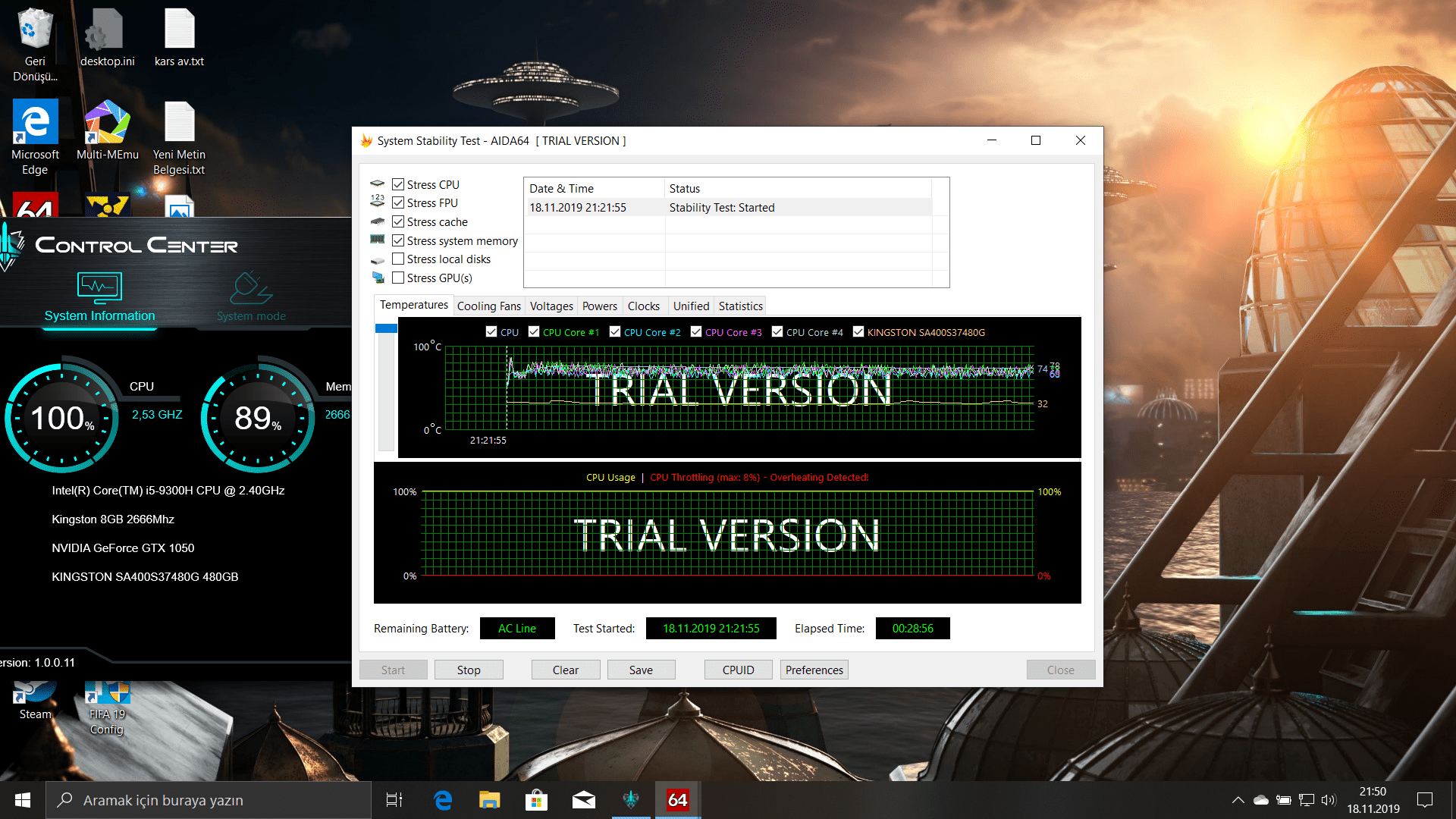Click the Windows search box
1456x819 pixels.
point(209,799)
